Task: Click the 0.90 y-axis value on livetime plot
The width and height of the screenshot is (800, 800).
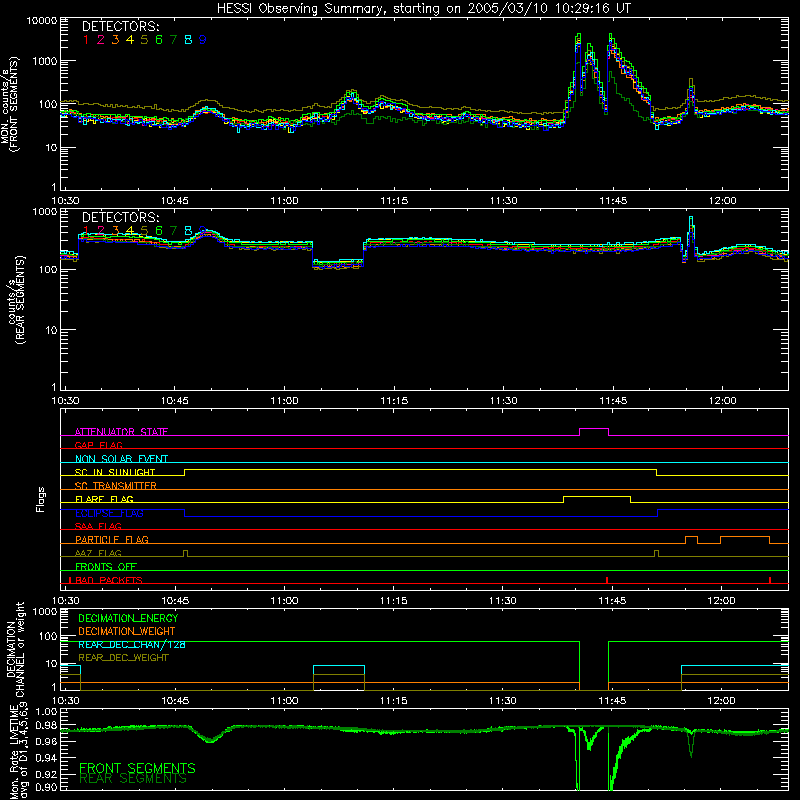Action: (x=47, y=787)
